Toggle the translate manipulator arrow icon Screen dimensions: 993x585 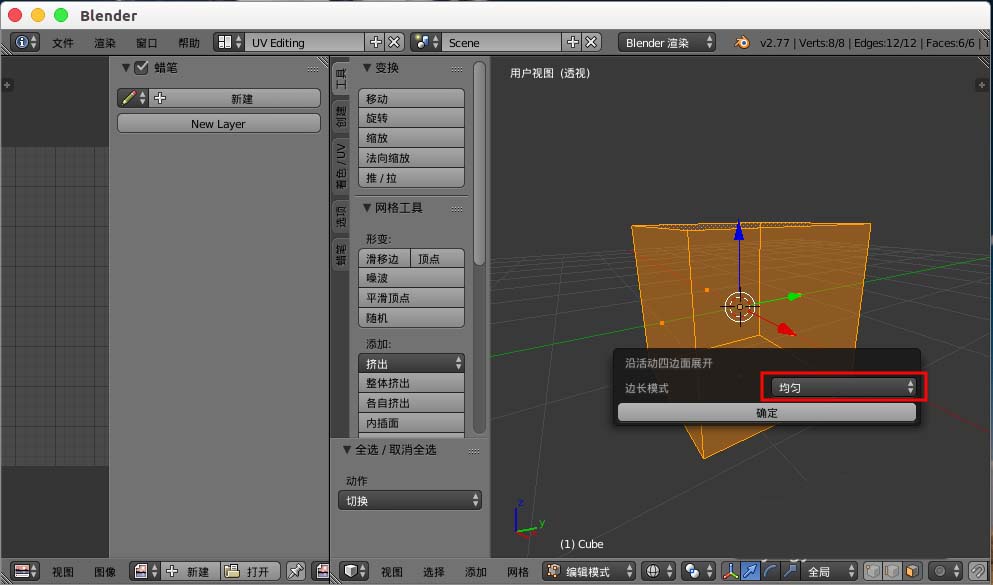[x=751, y=571]
